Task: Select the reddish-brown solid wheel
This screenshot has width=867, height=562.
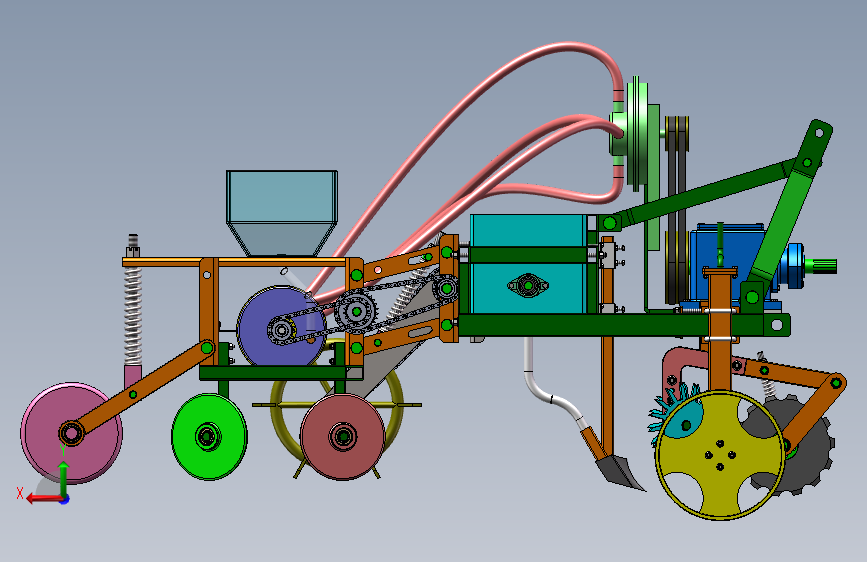Action: point(342,436)
